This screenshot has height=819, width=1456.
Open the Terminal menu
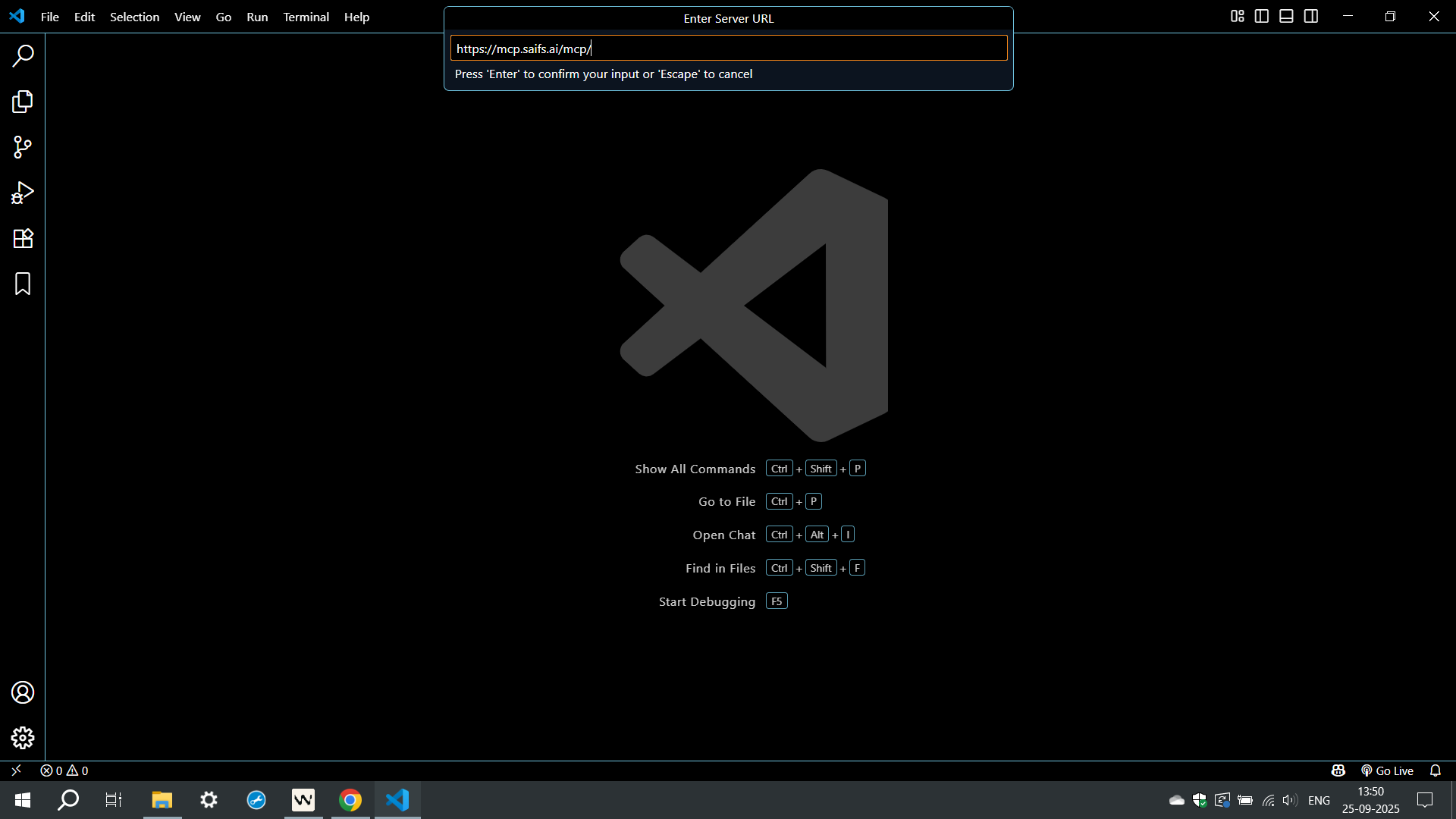(306, 17)
